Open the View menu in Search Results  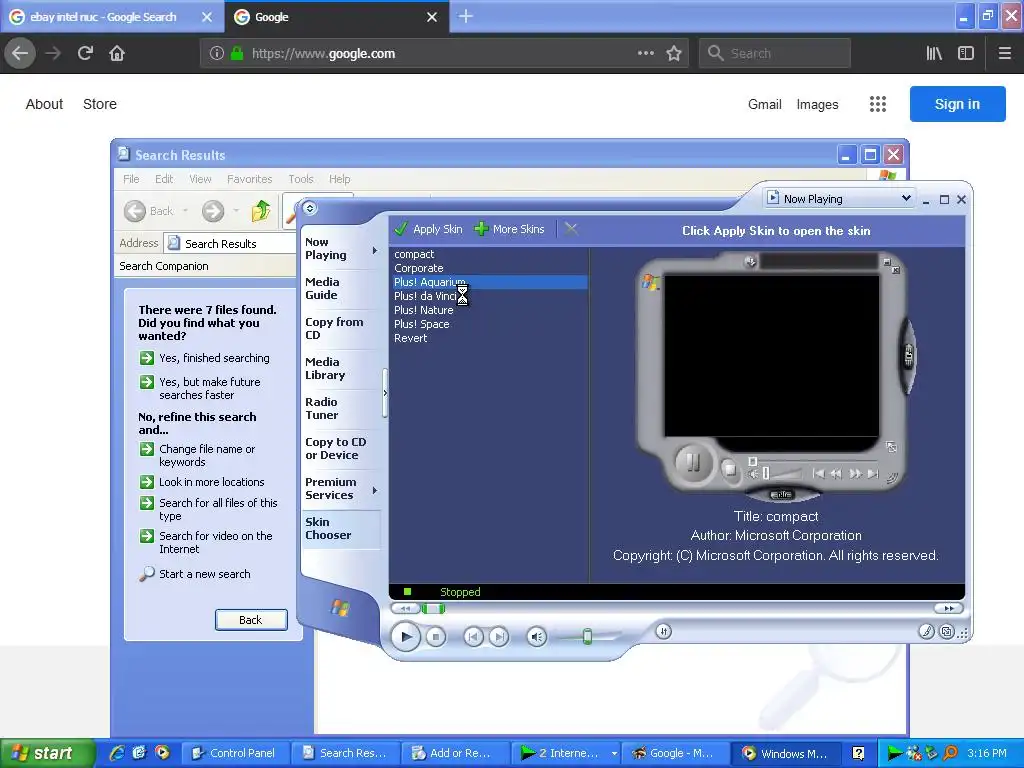point(200,179)
